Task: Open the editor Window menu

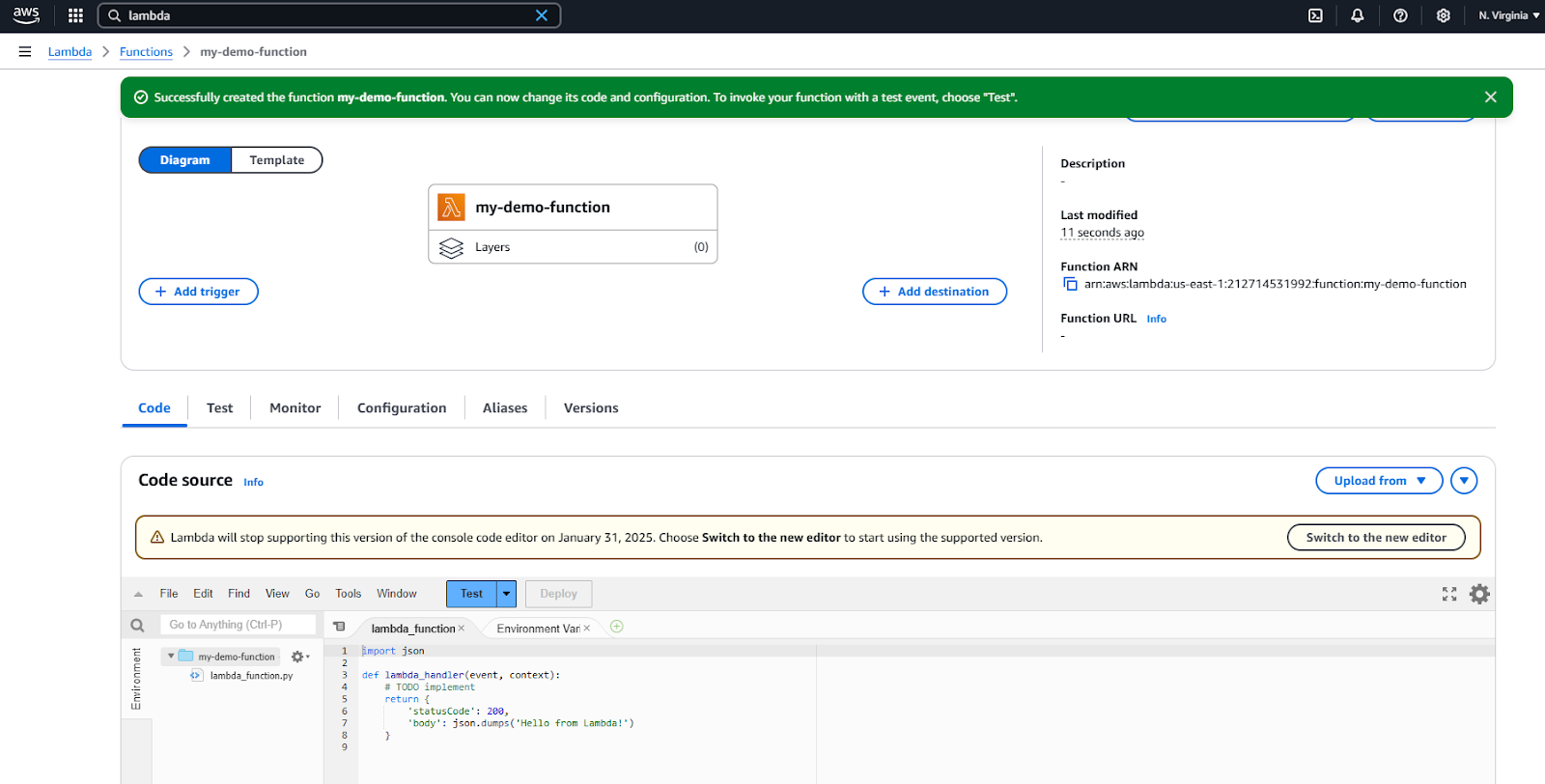Action: point(397,594)
